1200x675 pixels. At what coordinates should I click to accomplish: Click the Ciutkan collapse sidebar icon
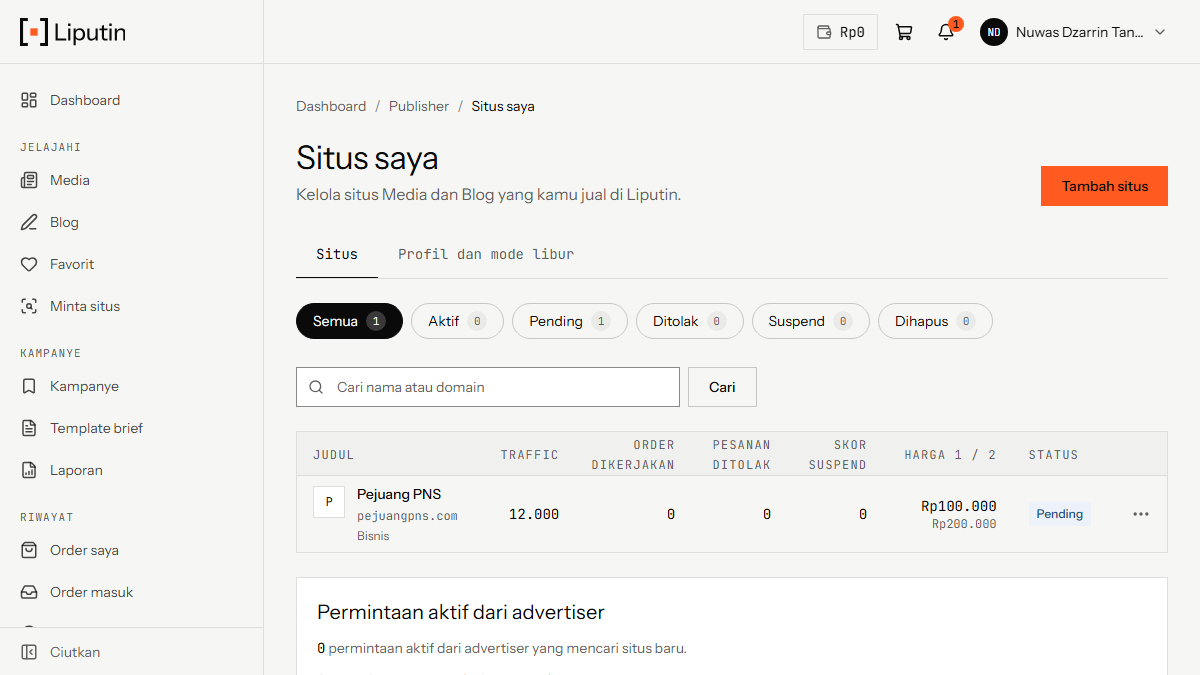click(x=29, y=652)
